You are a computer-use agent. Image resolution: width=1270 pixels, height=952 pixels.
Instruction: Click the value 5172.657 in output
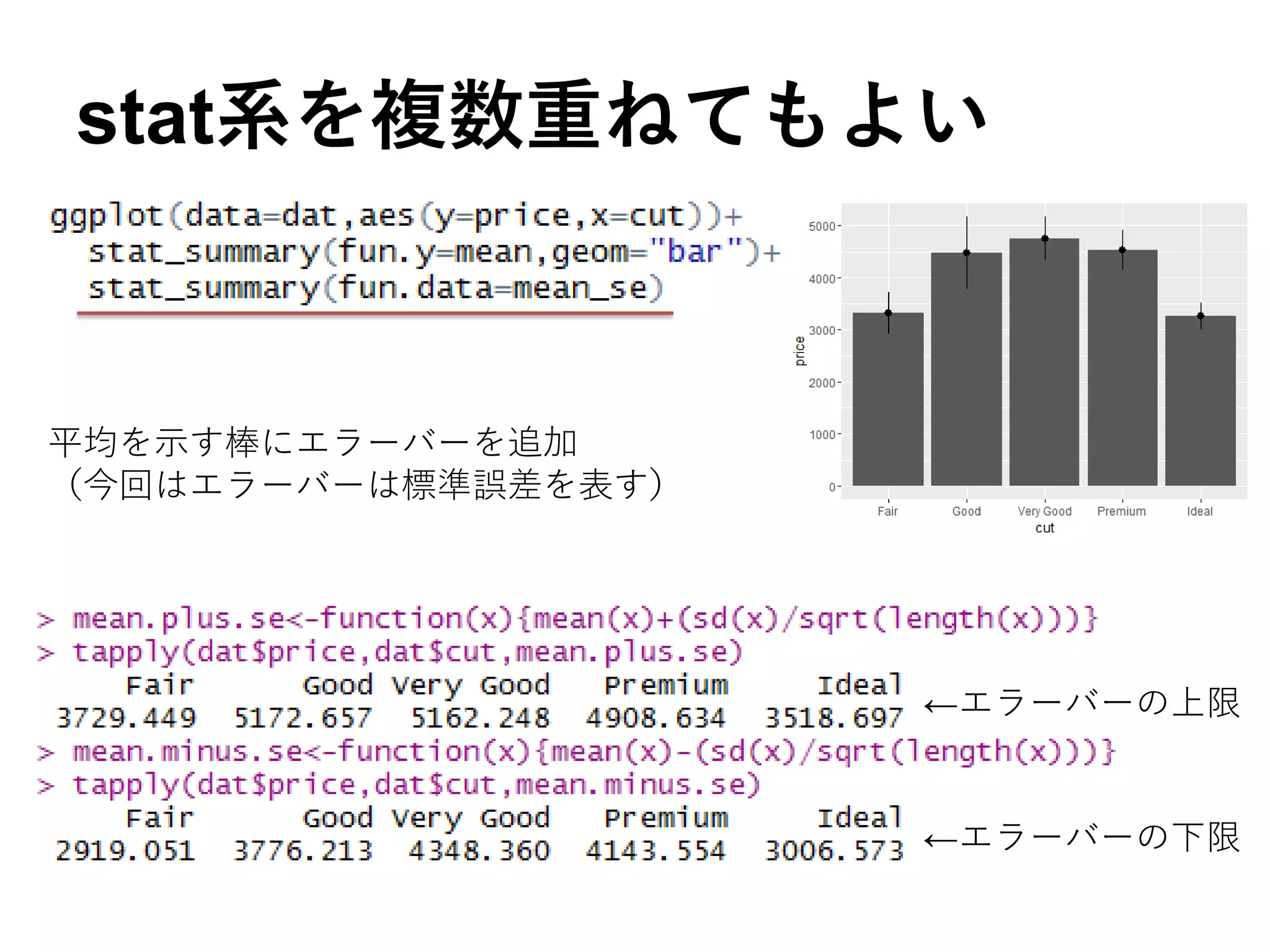pyautogui.click(x=303, y=718)
